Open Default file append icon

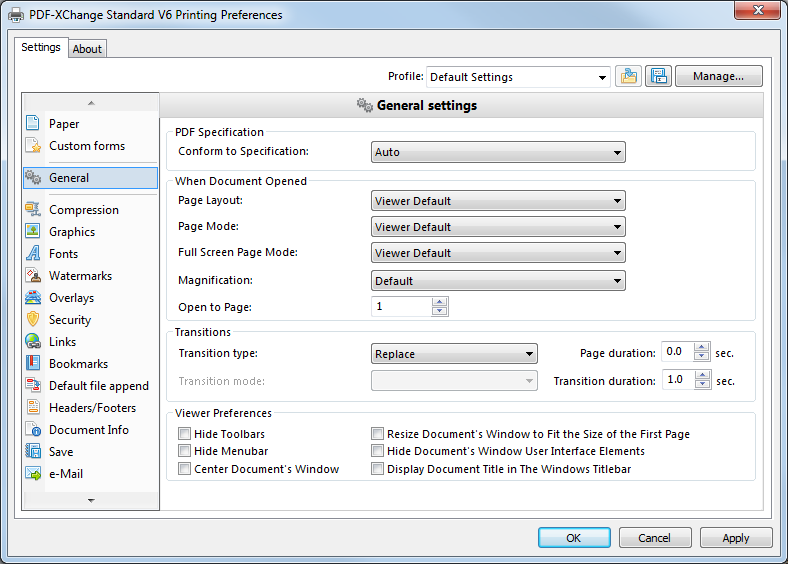(x=33, y=385)
